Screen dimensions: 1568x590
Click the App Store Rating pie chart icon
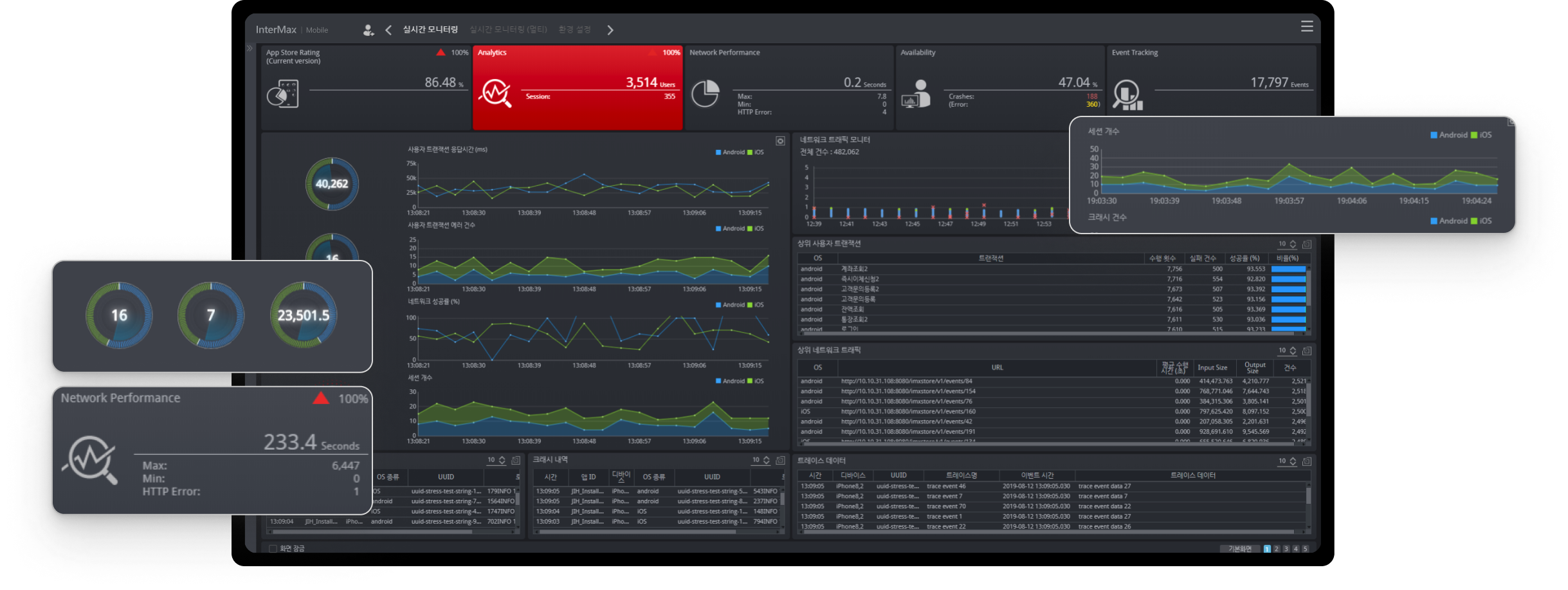(282, 94)
